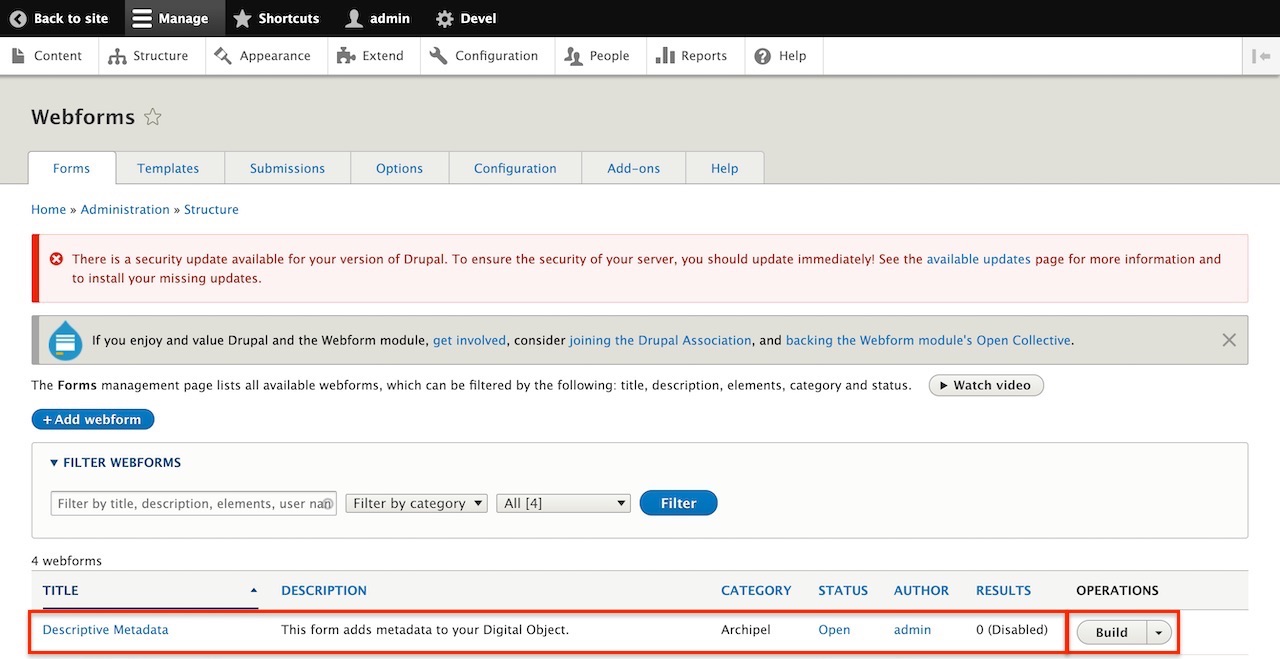Sort the table by Title column
Image resolution: width=1280 pixels, height=659 pixels.
click(61, 590)
